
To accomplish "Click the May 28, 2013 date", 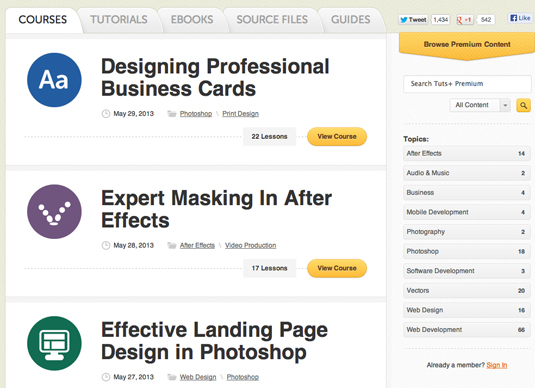I will pyautogui.click(x=133, y=245).
